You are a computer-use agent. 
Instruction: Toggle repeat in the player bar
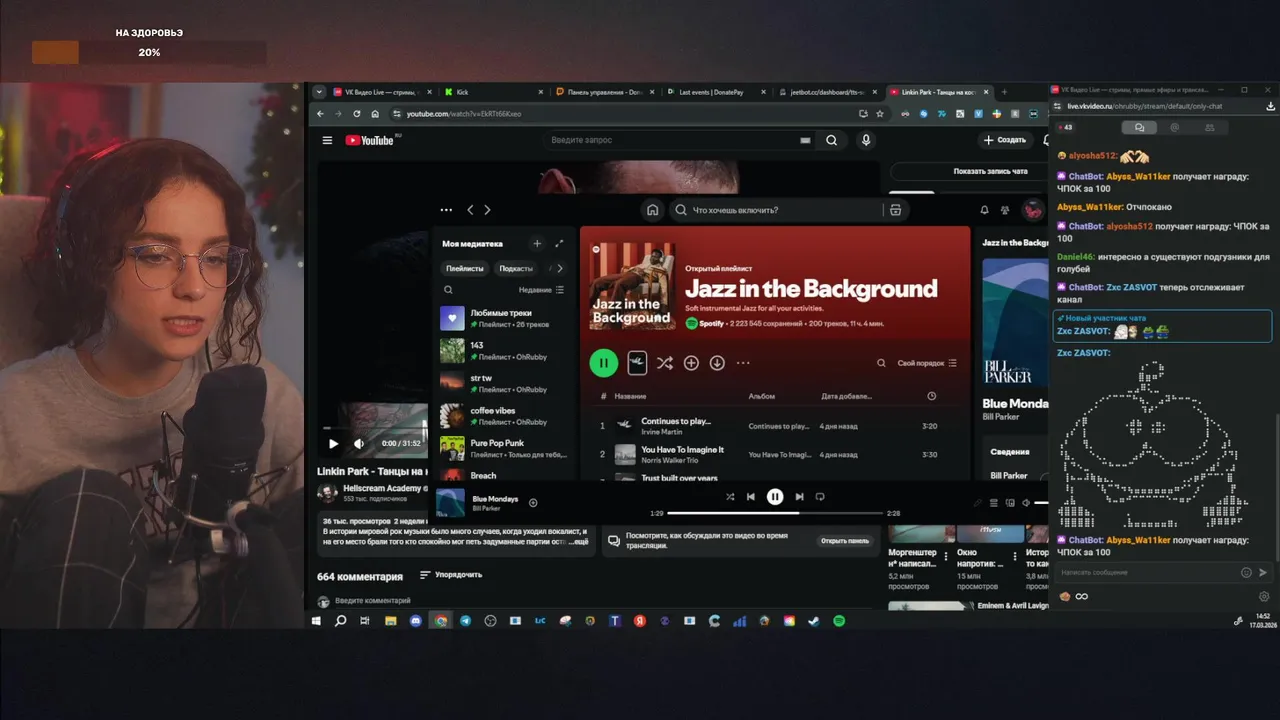(x=820, y=497)
